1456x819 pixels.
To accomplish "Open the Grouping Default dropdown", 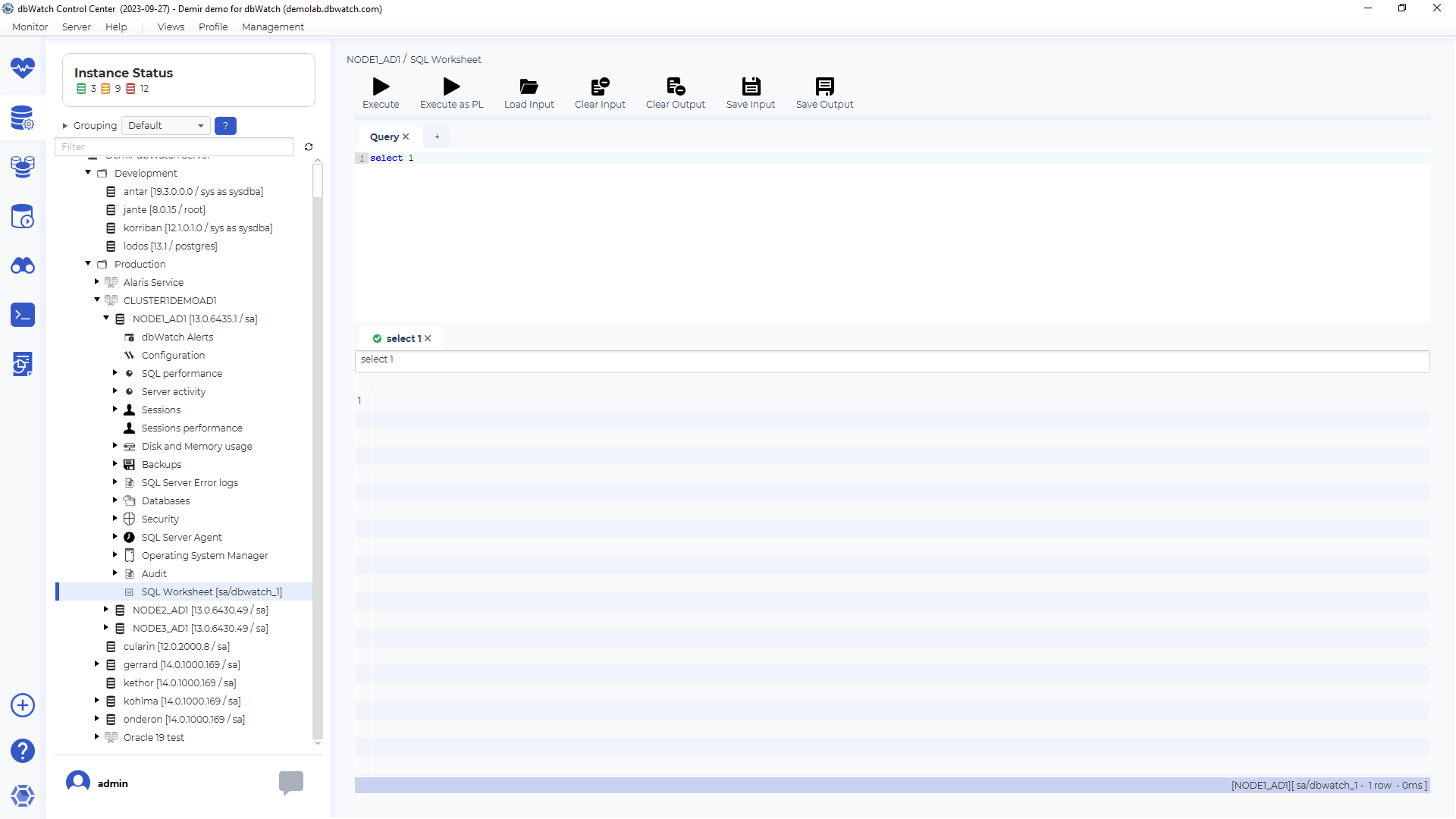I will point(166,126).
